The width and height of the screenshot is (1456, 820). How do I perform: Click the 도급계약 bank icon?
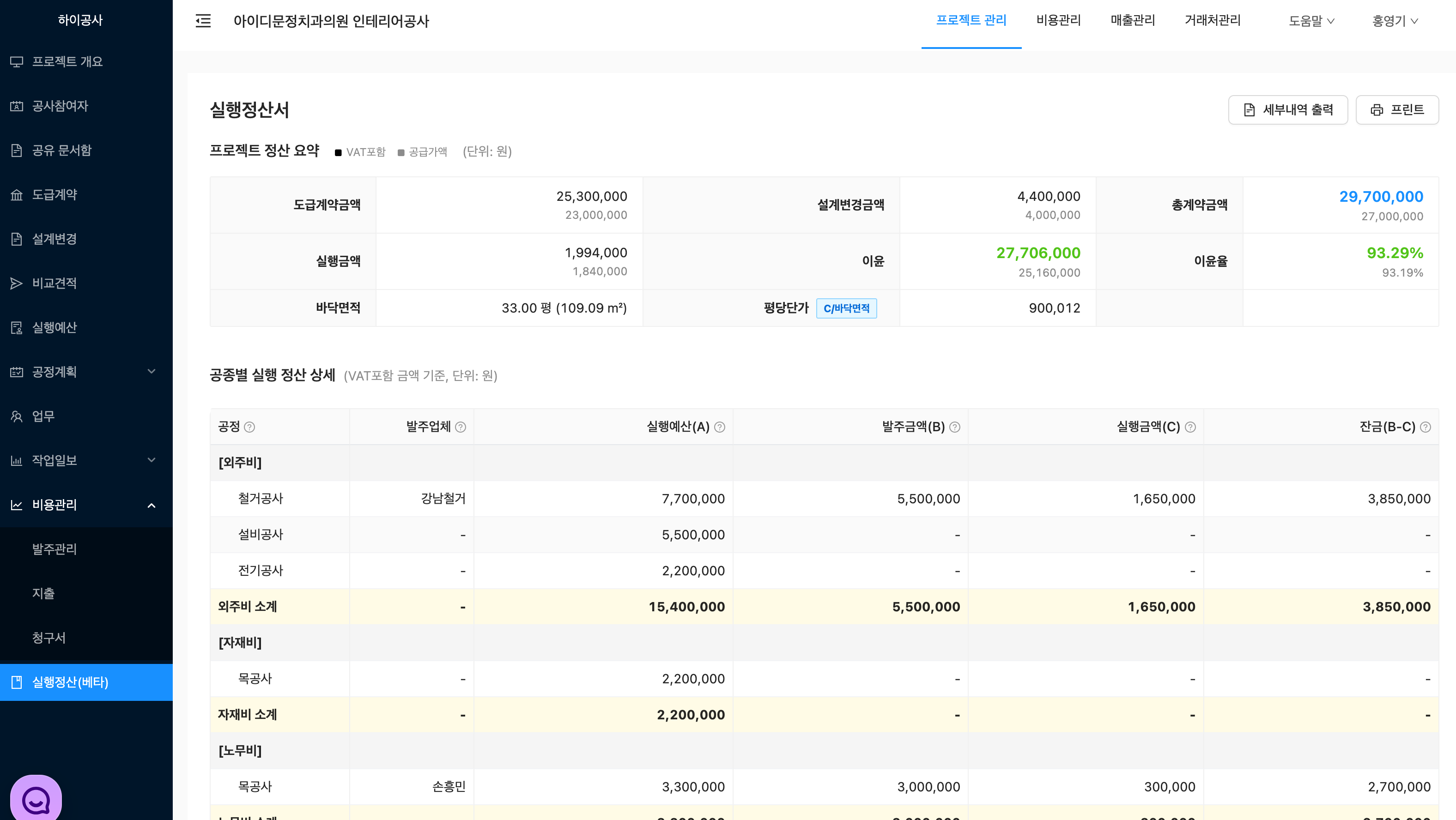16,195
